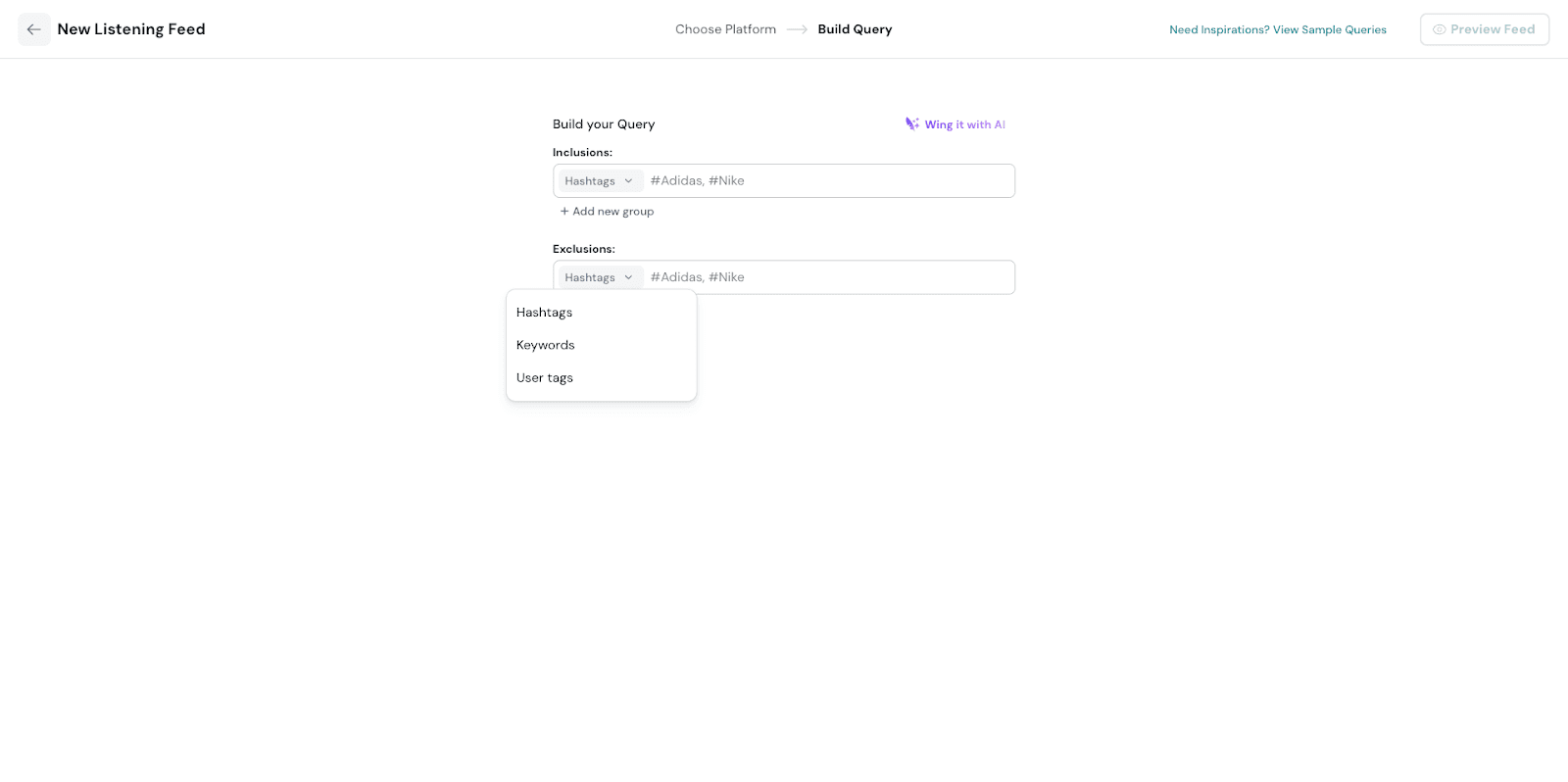This screenshot has height=782, width=1568.
Task: Click the back arrow icon
Action: [x=33, y=29]
